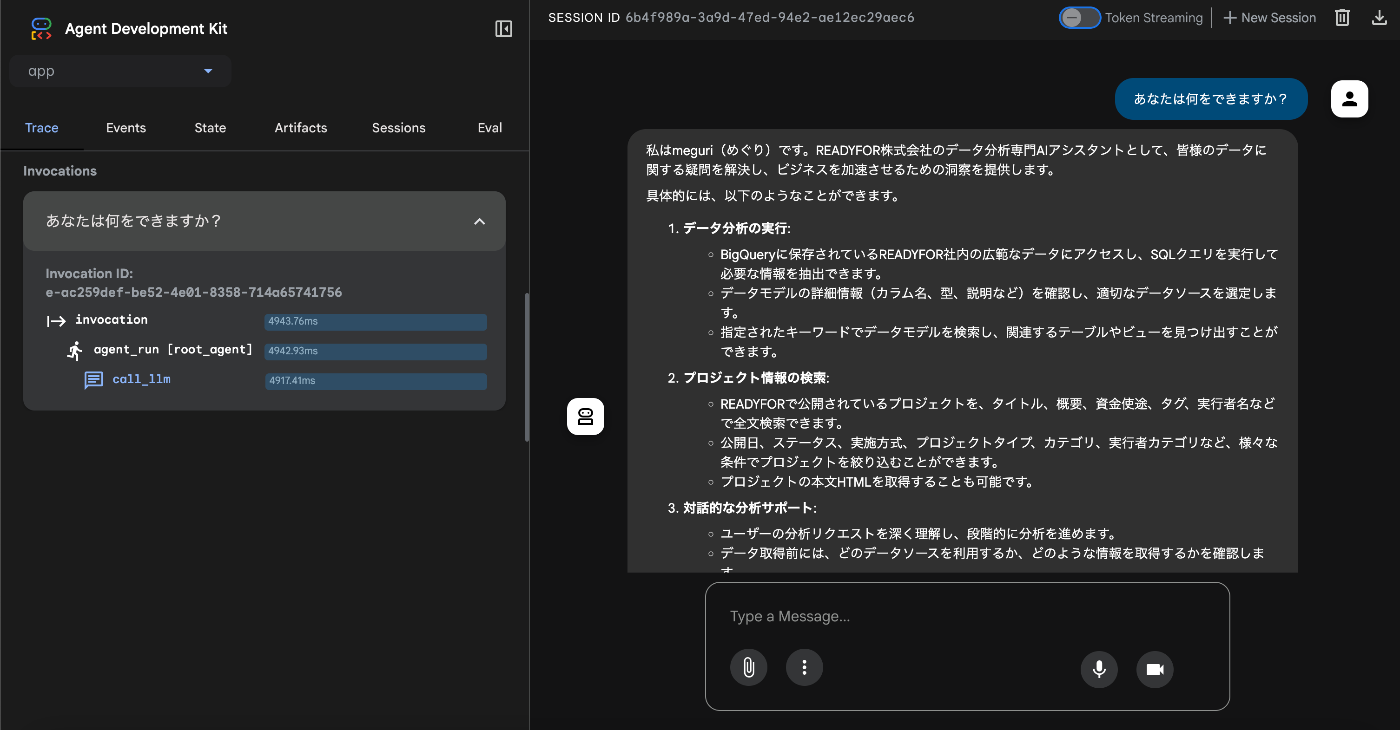1400x730 pixels.
Task: Open more options three-dot menu
Action: coord(804,668)
